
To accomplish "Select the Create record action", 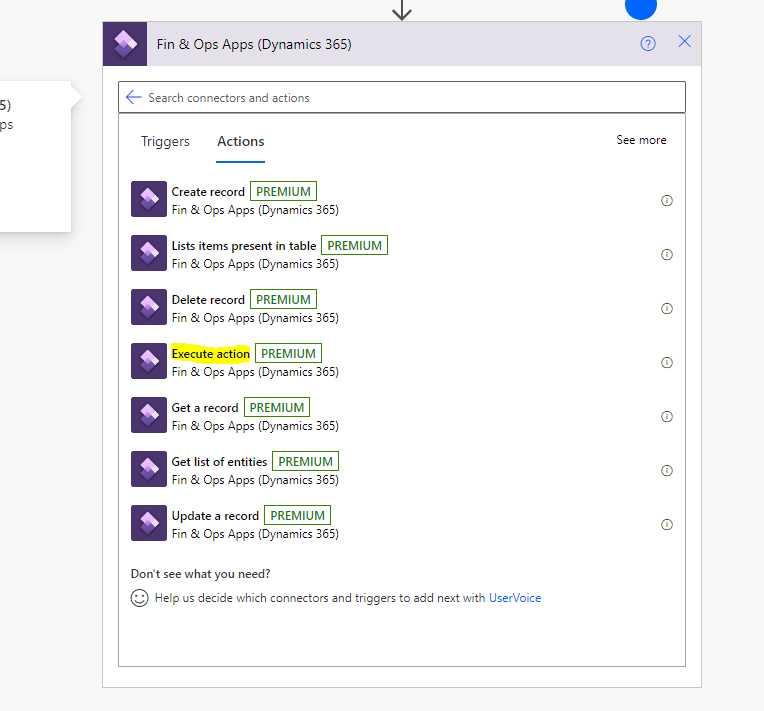I will point(208,192).
